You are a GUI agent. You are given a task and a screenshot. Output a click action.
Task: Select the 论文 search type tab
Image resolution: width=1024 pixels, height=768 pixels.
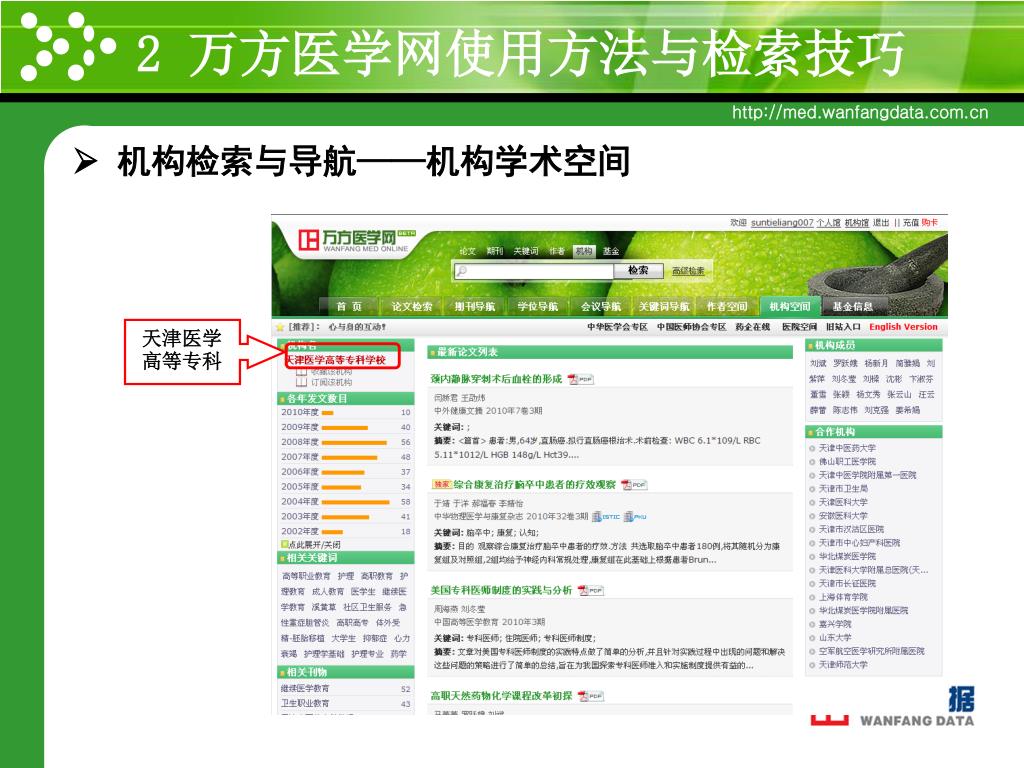pyautogui.click(x=468, y=251)
